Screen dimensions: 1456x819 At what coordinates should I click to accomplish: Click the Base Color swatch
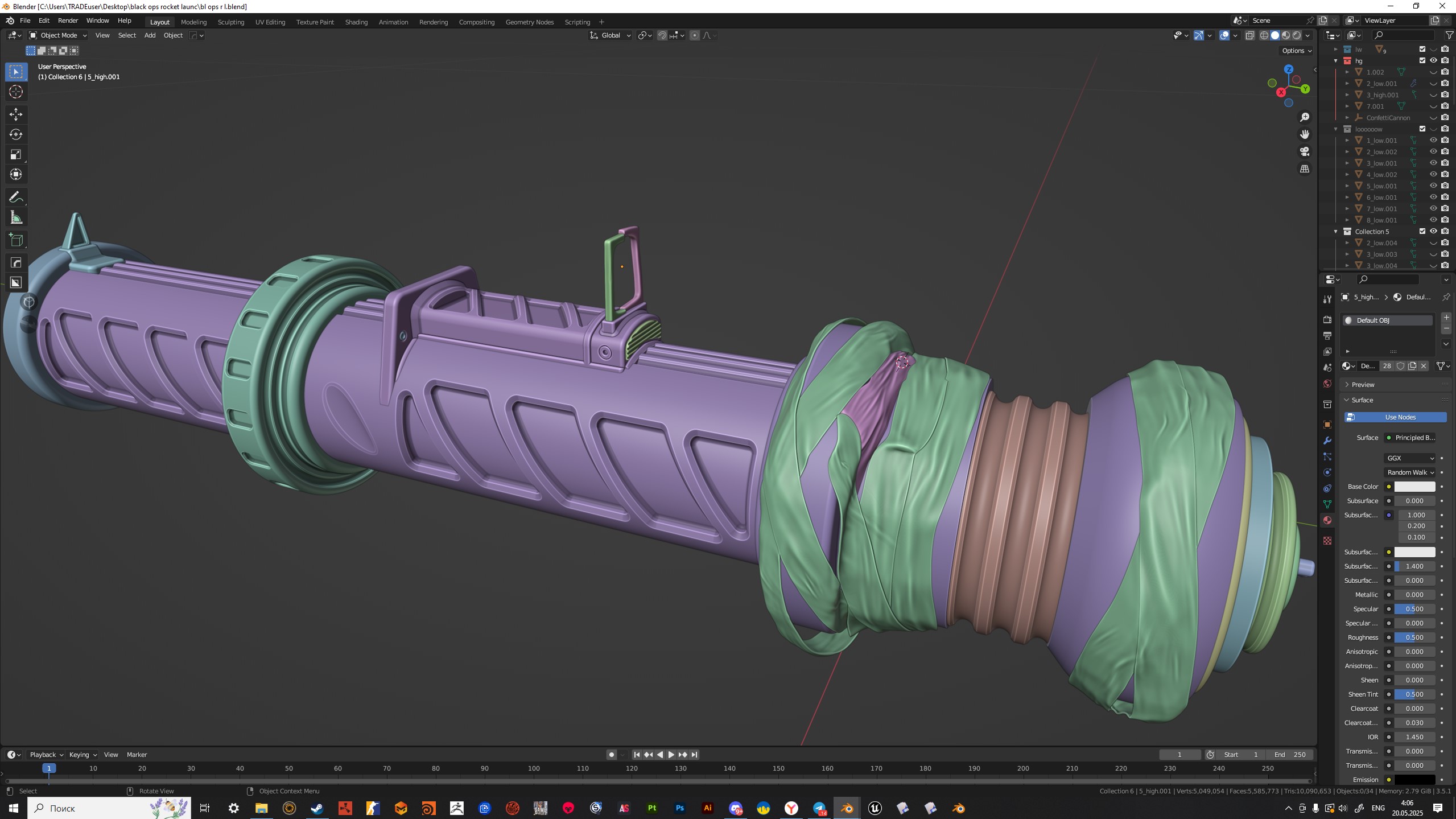tap(1414, 487)
